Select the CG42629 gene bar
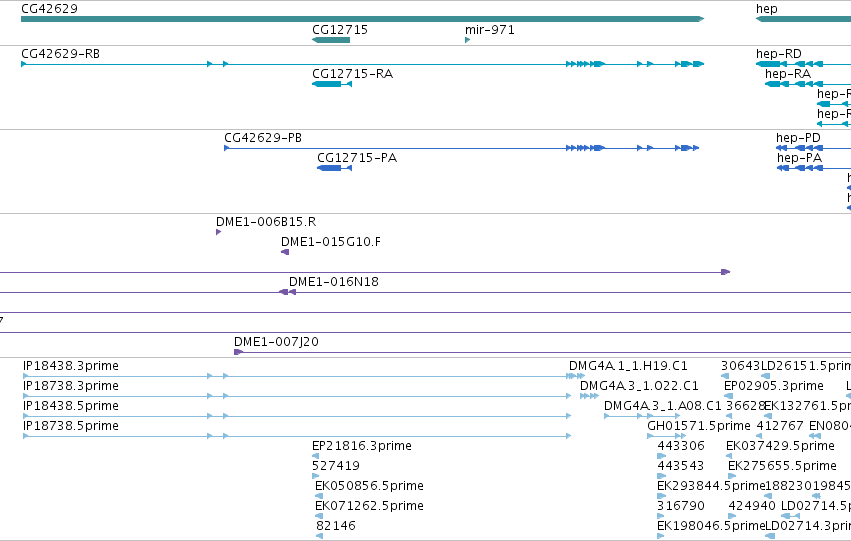The height and width of the screenshot is (541, 851). click(363, 19)
